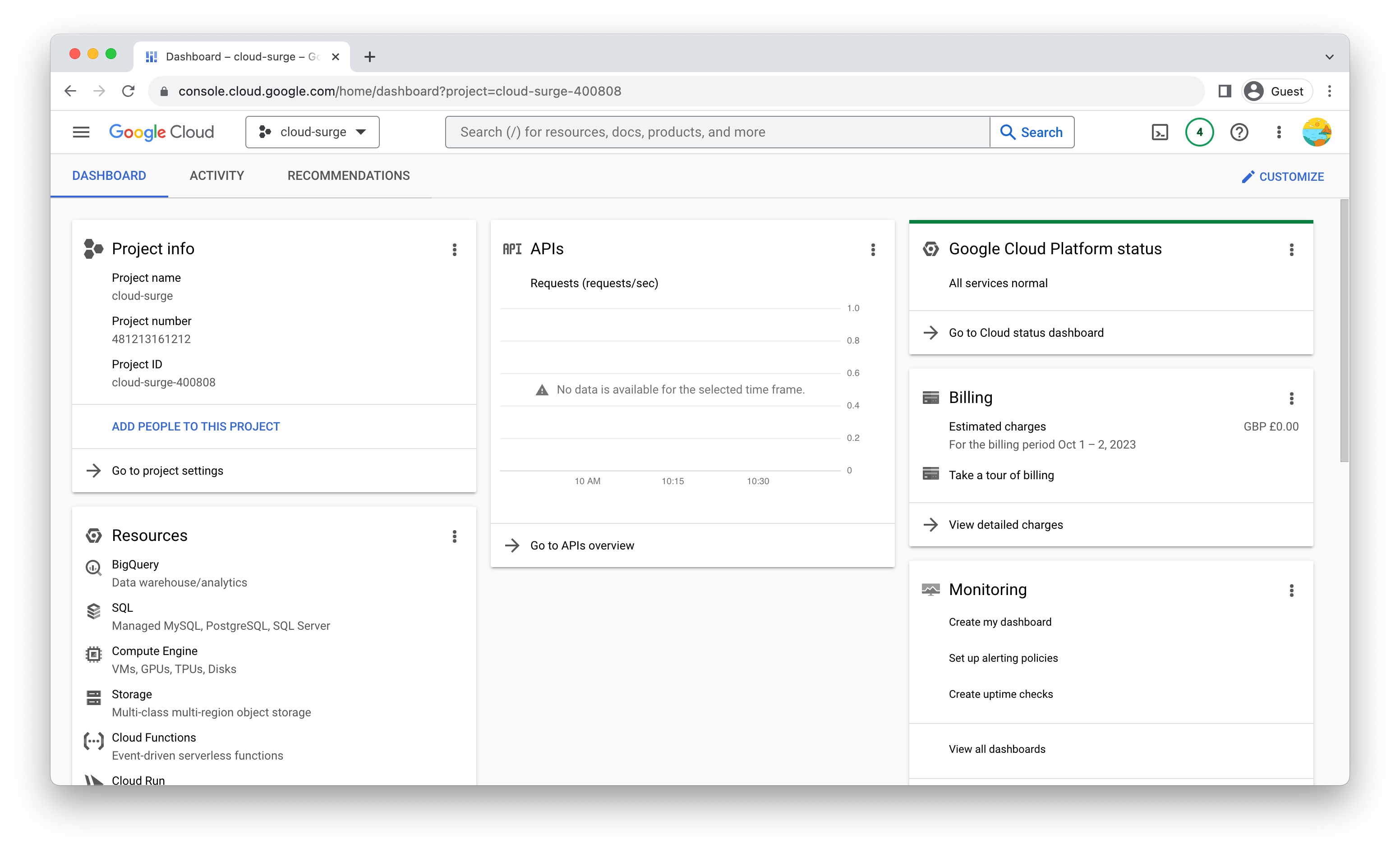Viewport: 1400px width, 852px height.
Task: Click the browser reload button
Action: 129,91
